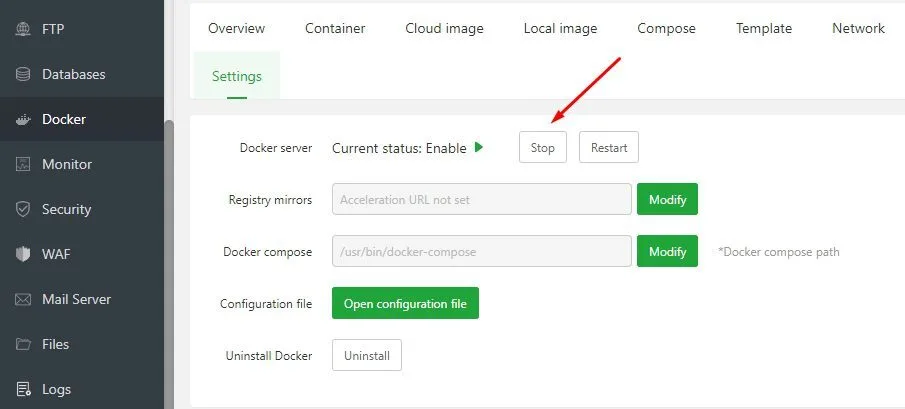Switch to the Network tab
Viewport: 905px width, 409px height.
click(x=858, y=28)
